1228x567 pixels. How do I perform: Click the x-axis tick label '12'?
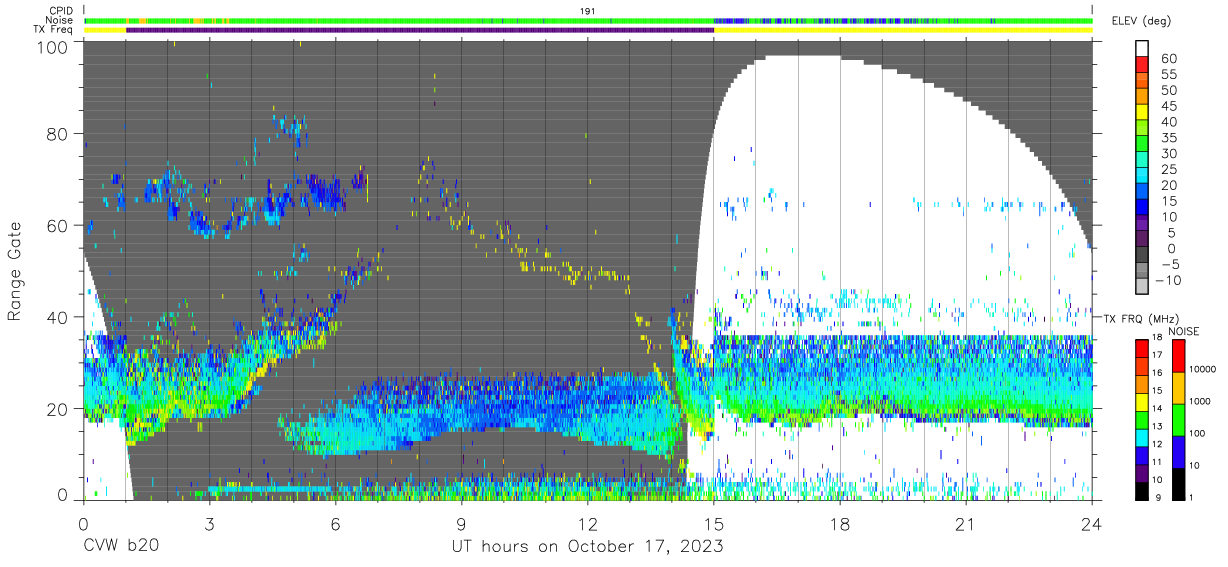[x=588, y=524]
